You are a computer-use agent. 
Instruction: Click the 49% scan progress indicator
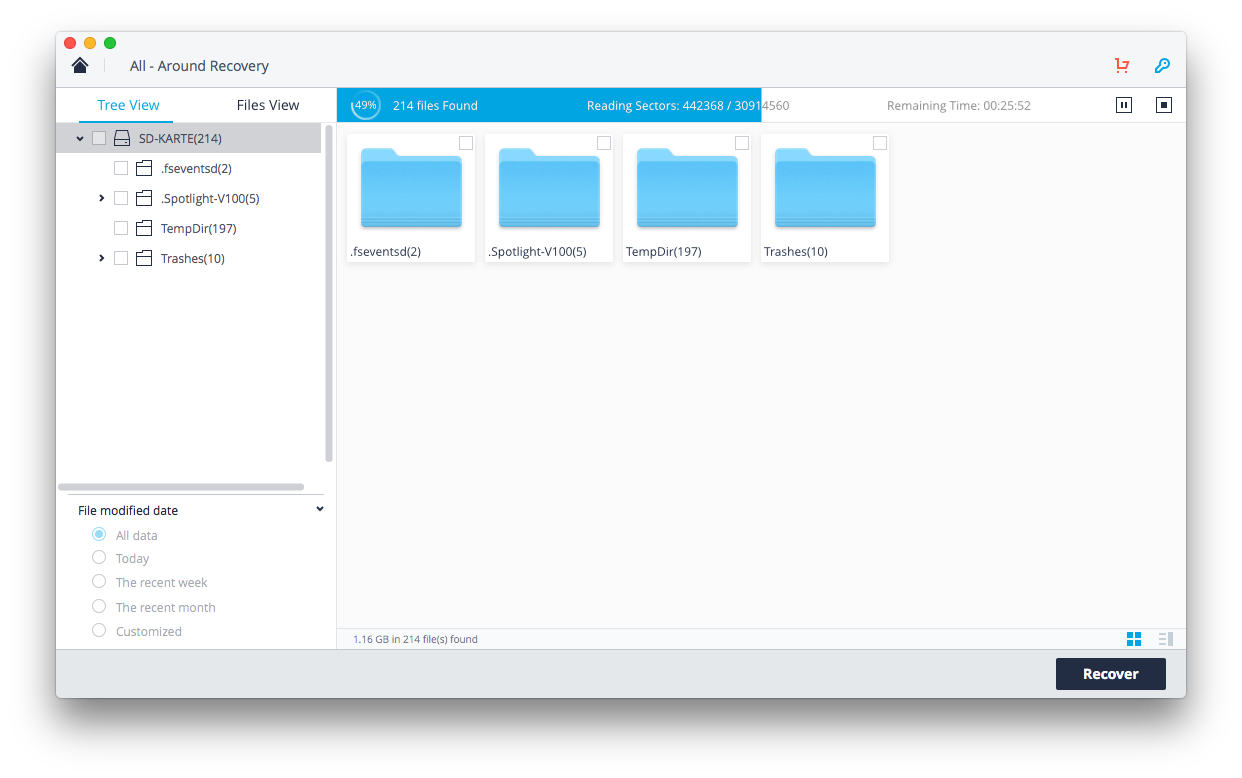point(366,105)
